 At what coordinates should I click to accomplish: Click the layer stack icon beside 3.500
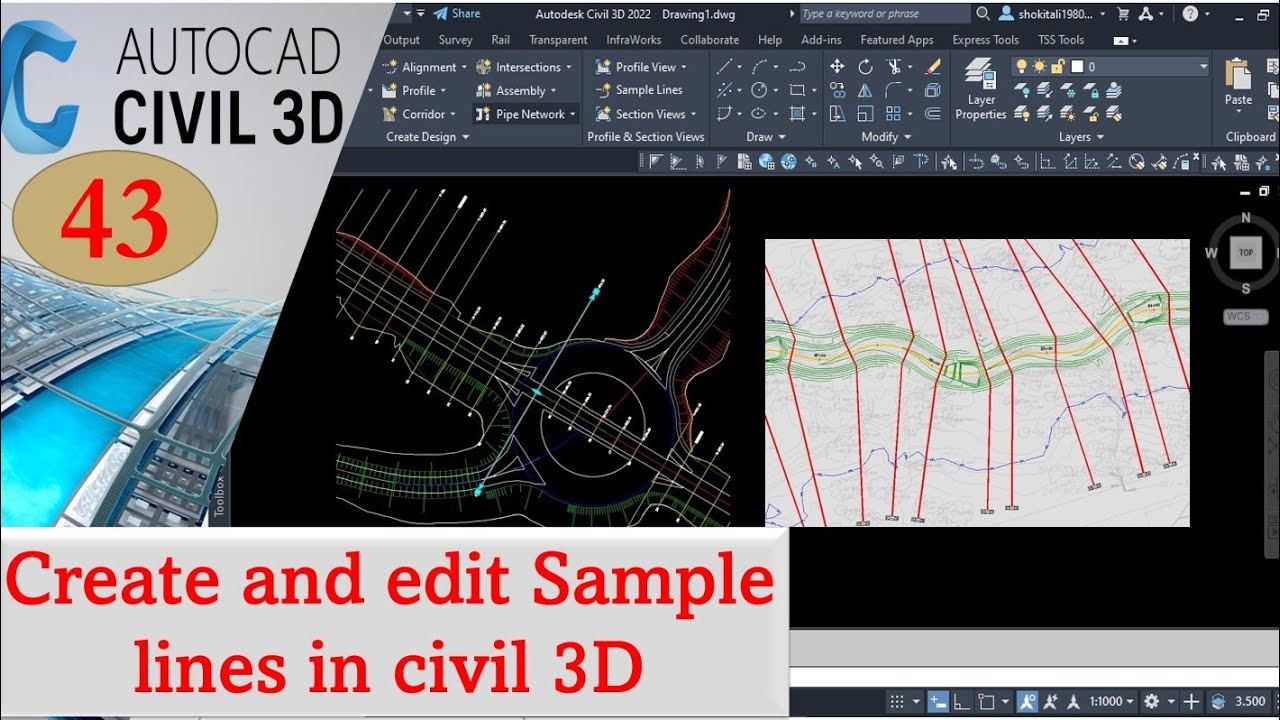(x=1218, y=701)
